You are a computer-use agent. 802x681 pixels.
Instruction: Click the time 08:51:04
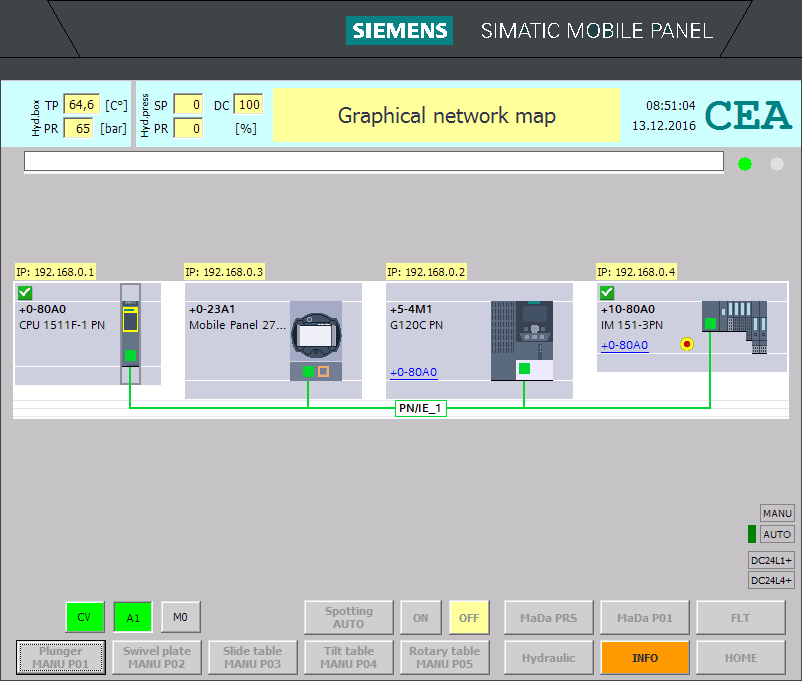pyautogui.click(x=671, y=106)
